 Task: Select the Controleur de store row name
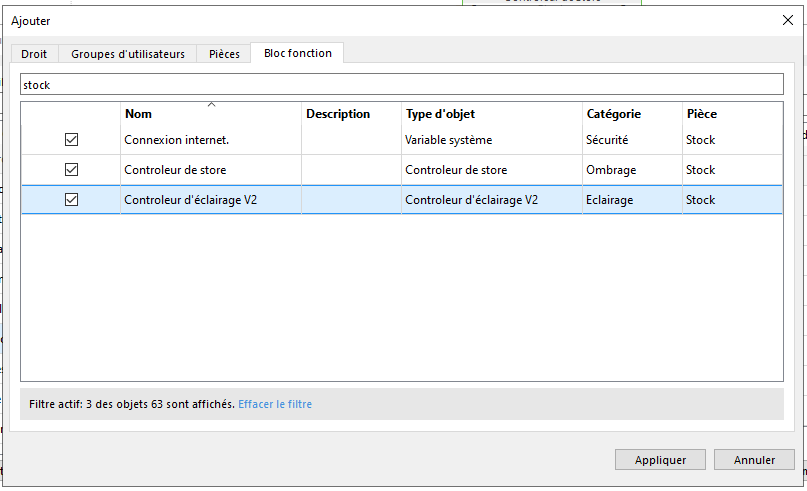pos(175,170)
